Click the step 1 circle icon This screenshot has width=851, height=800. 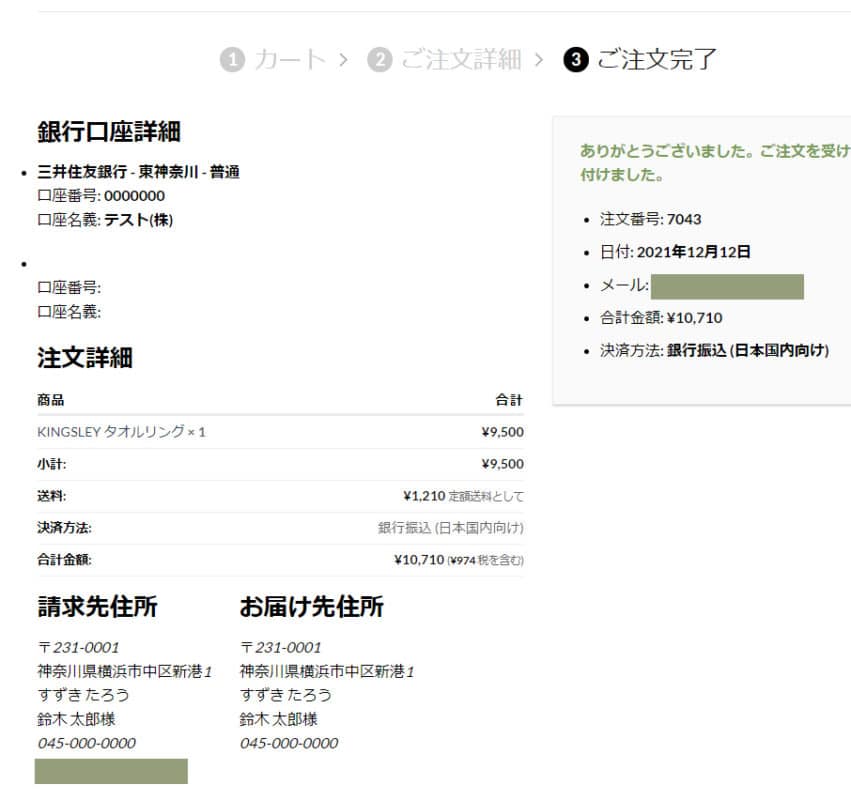232,60
